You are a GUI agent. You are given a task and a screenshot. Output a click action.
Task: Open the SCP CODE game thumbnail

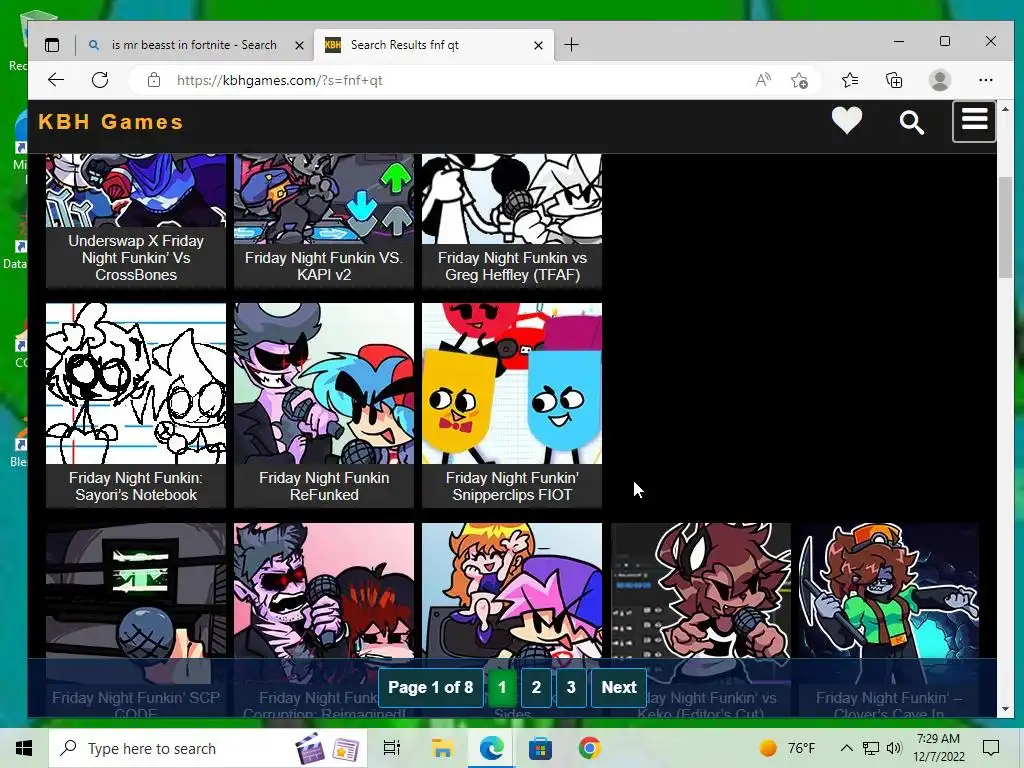coord(136,591)
